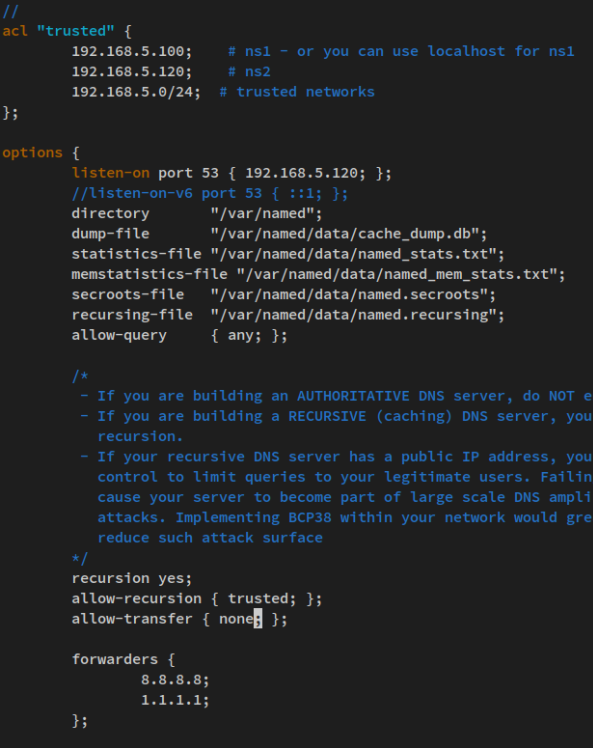Click the secroots-file named.secroots line
Viewport: 593px width, 748px height.
[x=284, y=294]
